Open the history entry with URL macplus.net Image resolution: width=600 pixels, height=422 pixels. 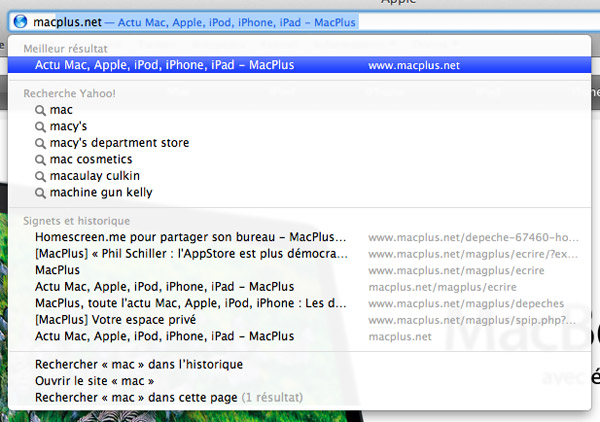pos(300,336)
